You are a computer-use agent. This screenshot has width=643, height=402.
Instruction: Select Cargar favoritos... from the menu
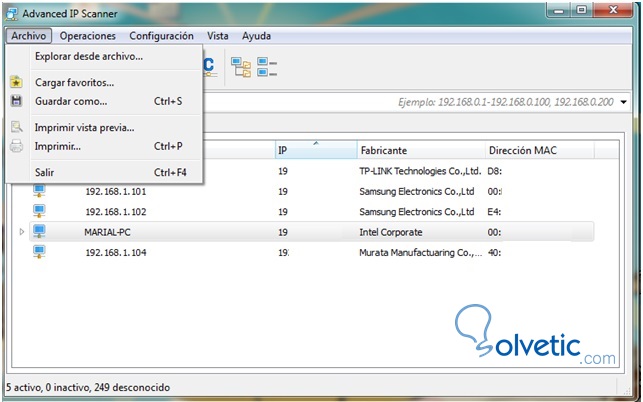click(105, 82)
